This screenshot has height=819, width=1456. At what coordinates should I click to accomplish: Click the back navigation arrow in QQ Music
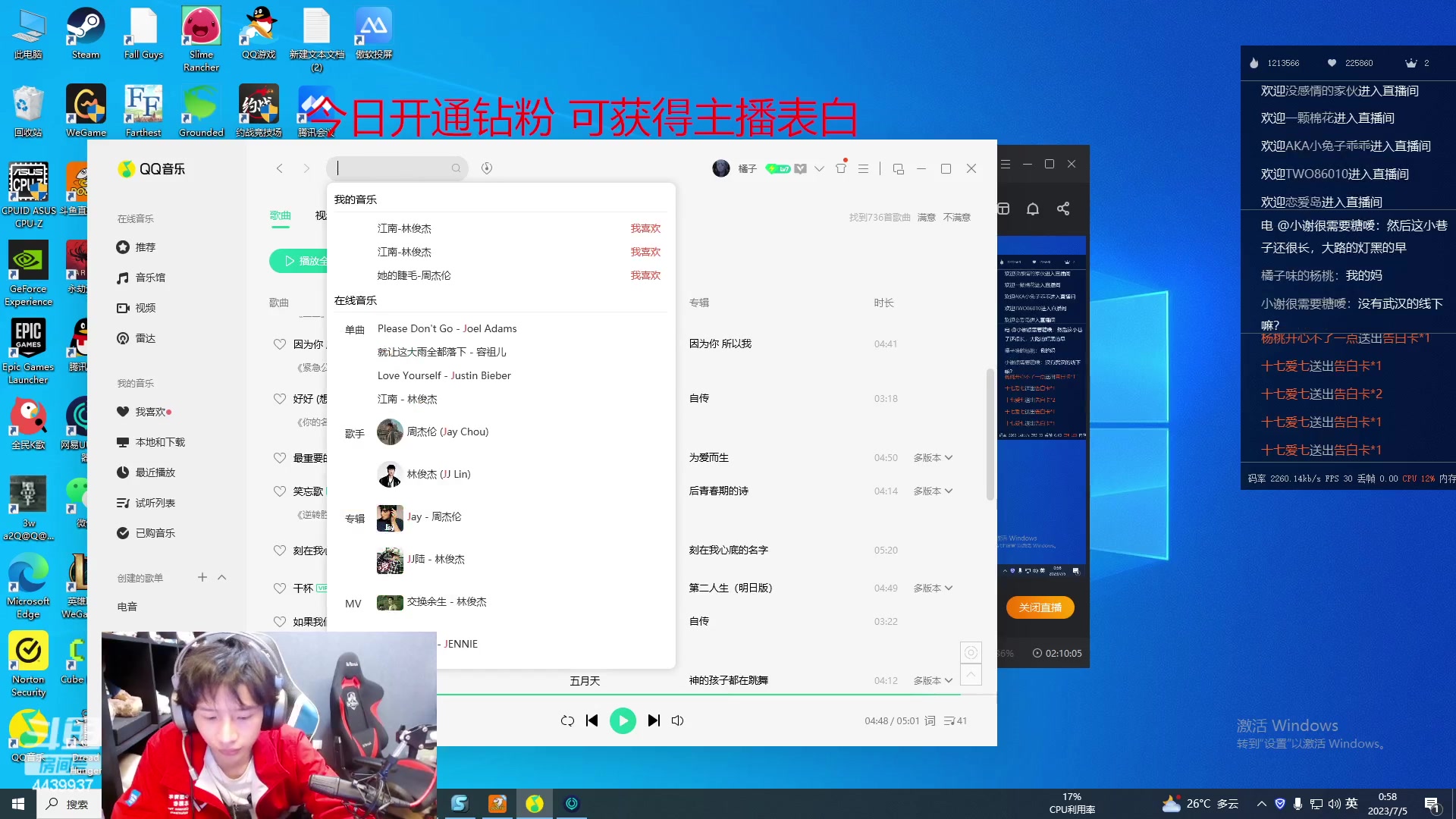[279, 168]
